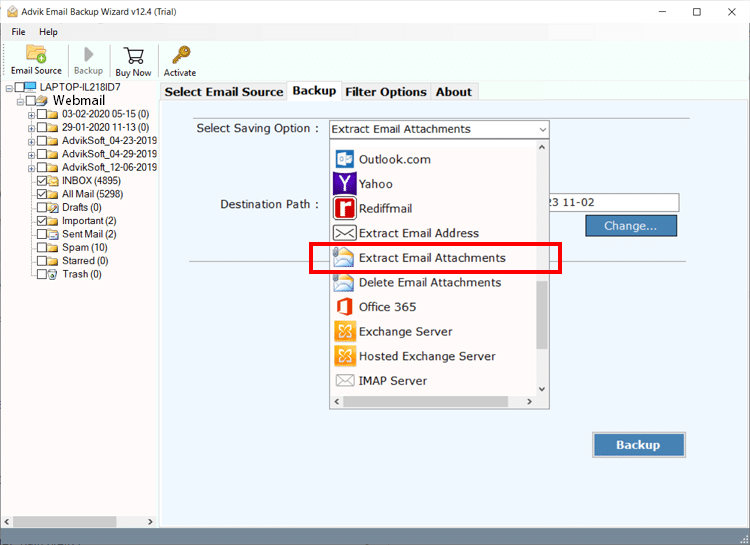Check the Sent Mail (2) checkbox
Image resolution: width=750 pixels, height=545 pixels.
pyautogui.click(x=42, y=234)
